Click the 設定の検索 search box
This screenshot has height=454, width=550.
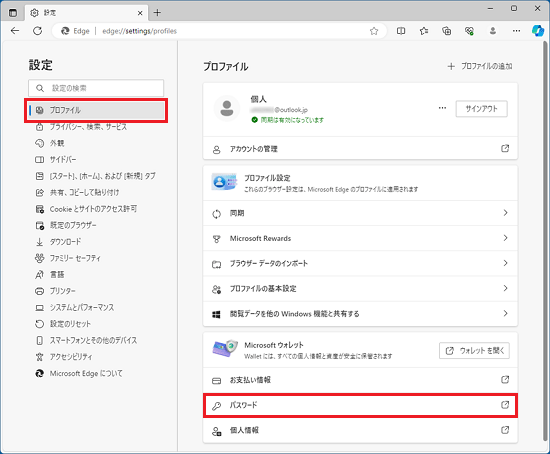[96, 88]
